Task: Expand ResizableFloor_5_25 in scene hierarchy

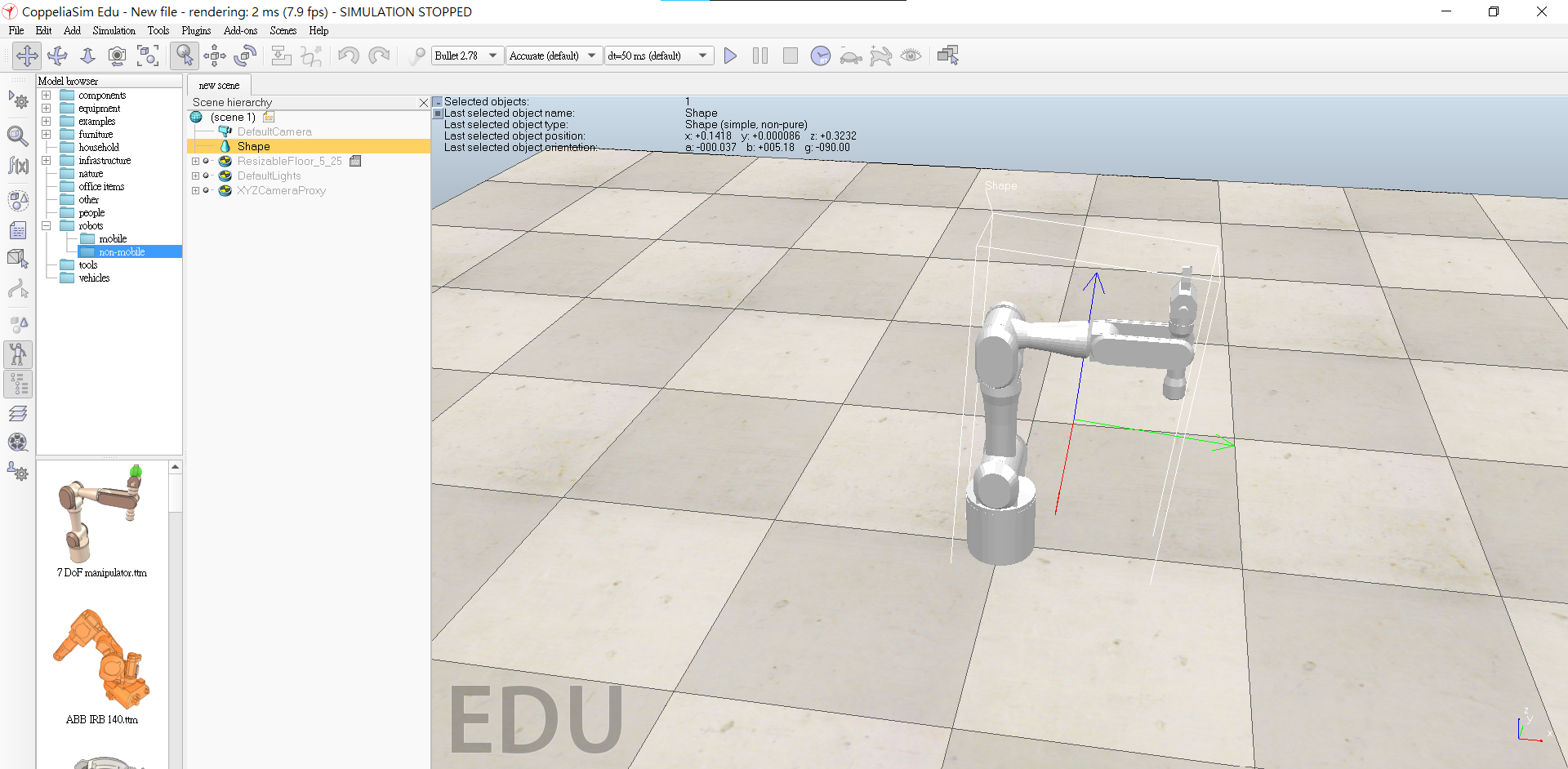Action: click(x=195, y=162)
